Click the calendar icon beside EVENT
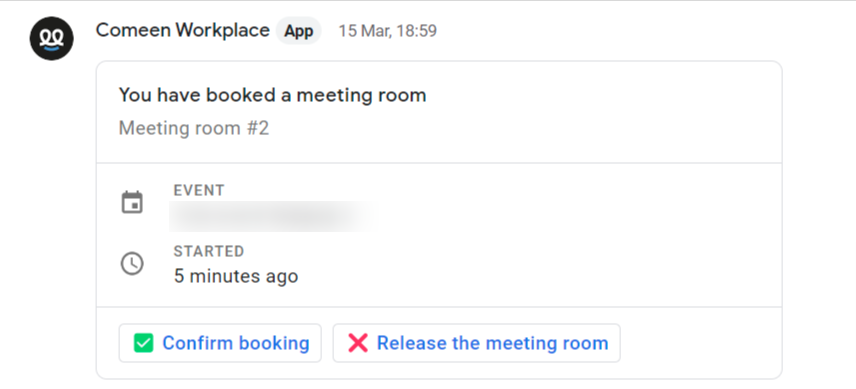This screenshot has width=856, height=389. (x=132, y=202)
